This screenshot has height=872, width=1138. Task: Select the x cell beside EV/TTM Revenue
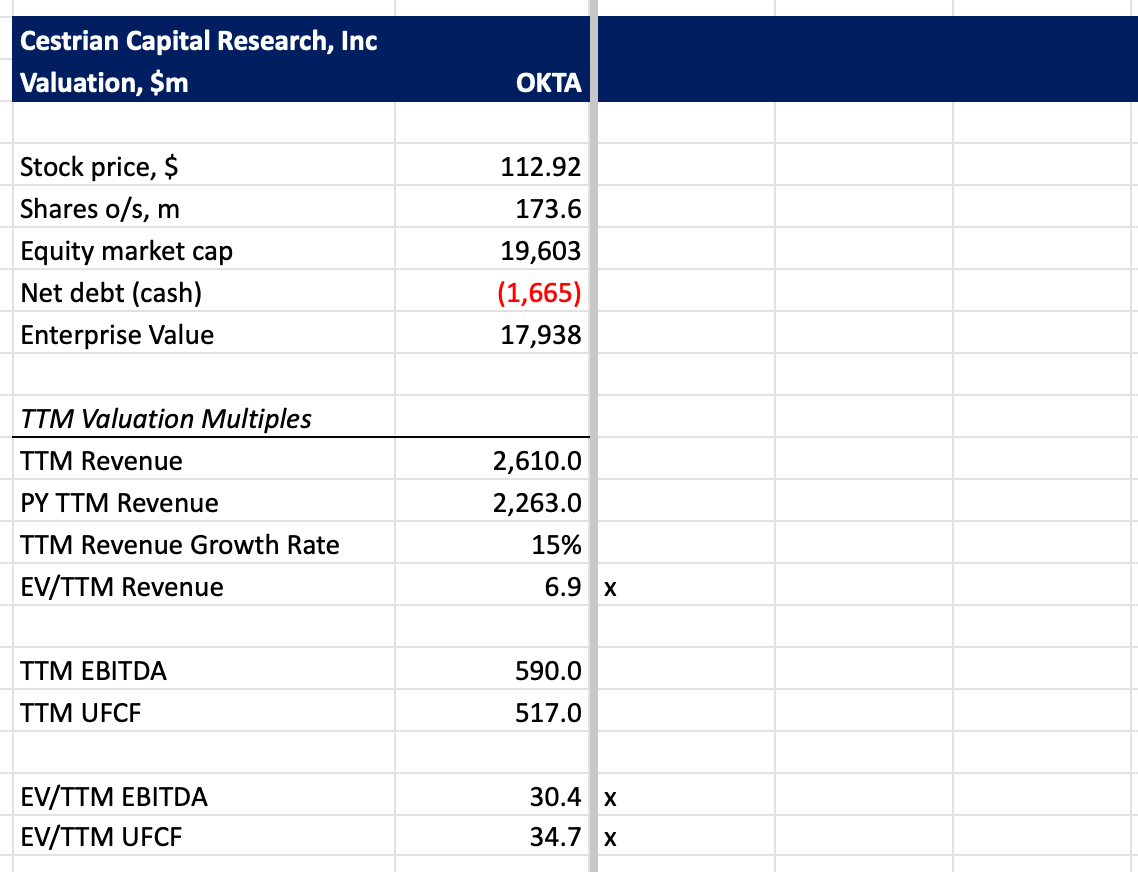tap(686, 587)
